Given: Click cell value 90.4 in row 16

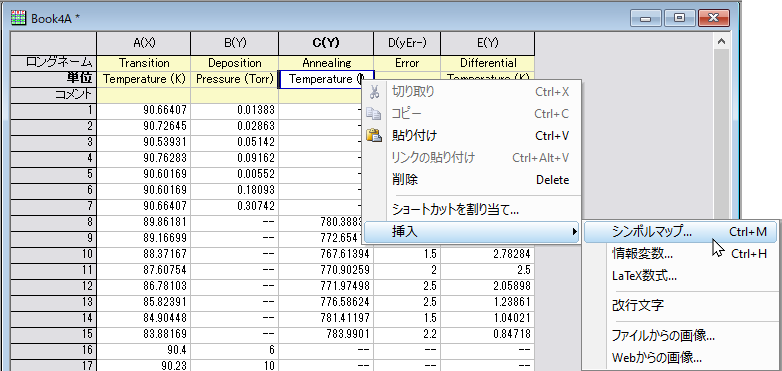Looking at the screenshot, I should [144, 350].
